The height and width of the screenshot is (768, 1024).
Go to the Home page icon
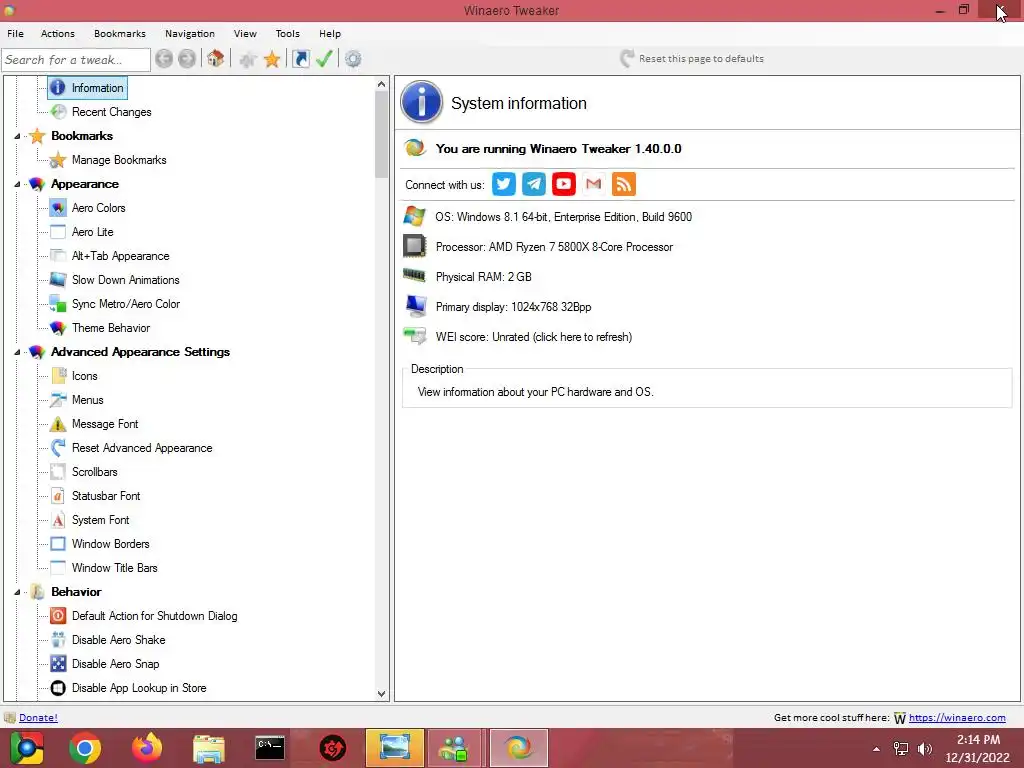coord(216,59)
